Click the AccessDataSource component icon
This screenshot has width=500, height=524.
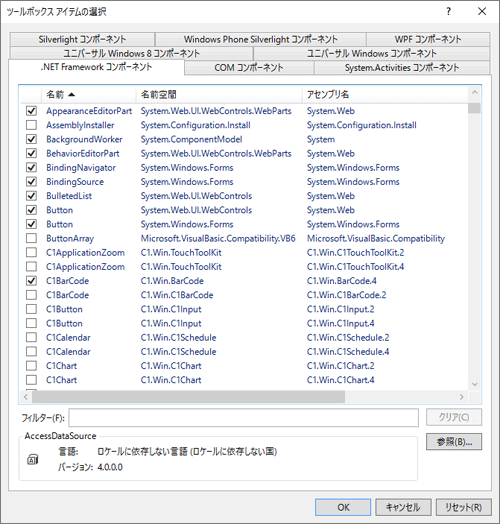pos(32,460)
